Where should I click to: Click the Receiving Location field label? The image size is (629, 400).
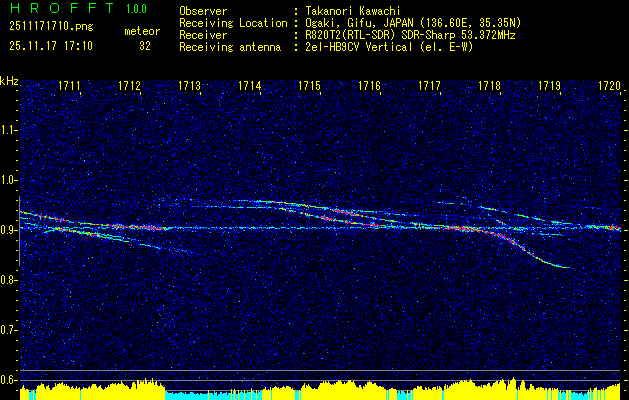[x=233, y=23]
